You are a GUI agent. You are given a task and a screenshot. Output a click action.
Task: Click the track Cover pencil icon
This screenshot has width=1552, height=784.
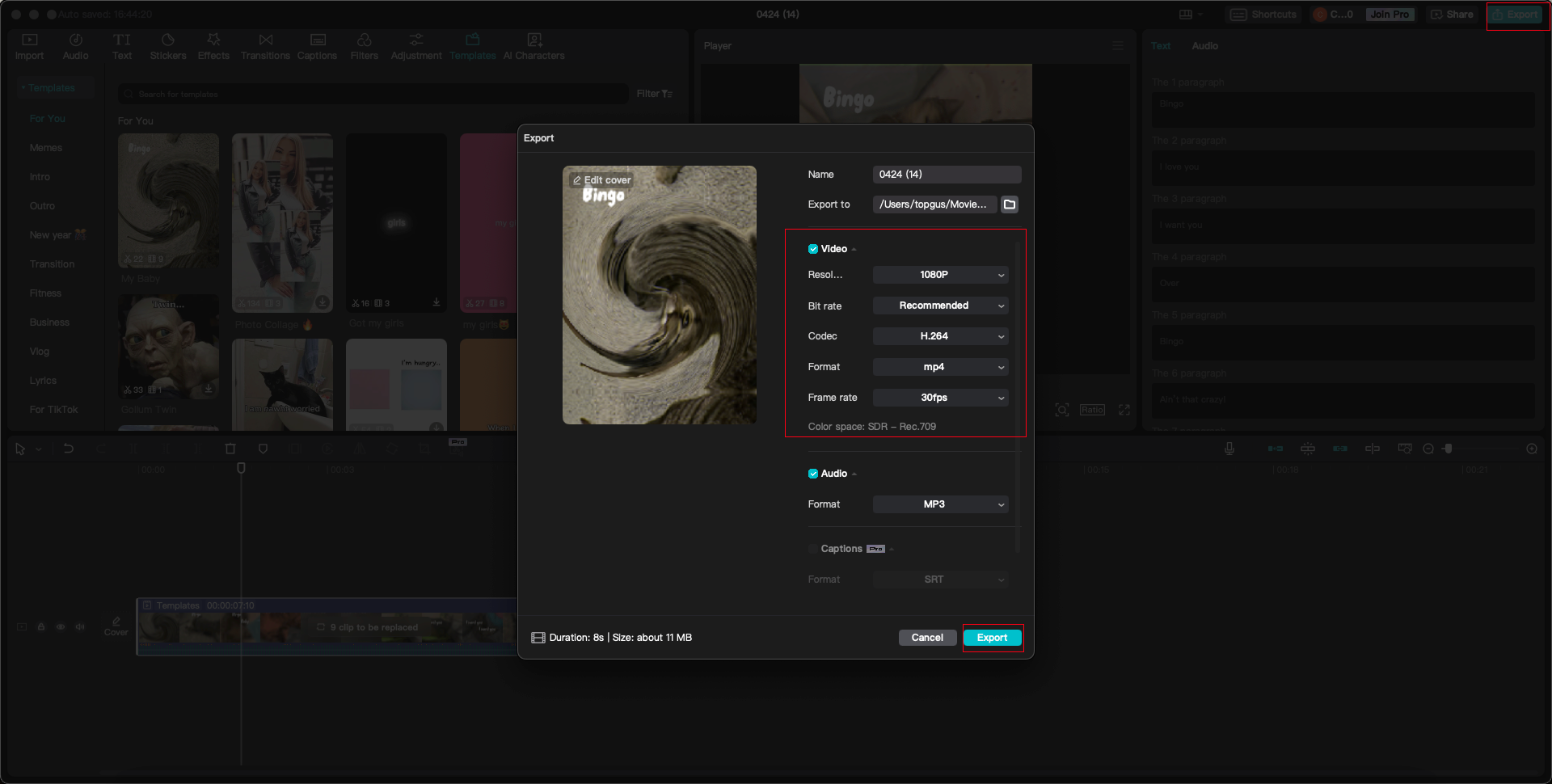[x=116, y=621]
